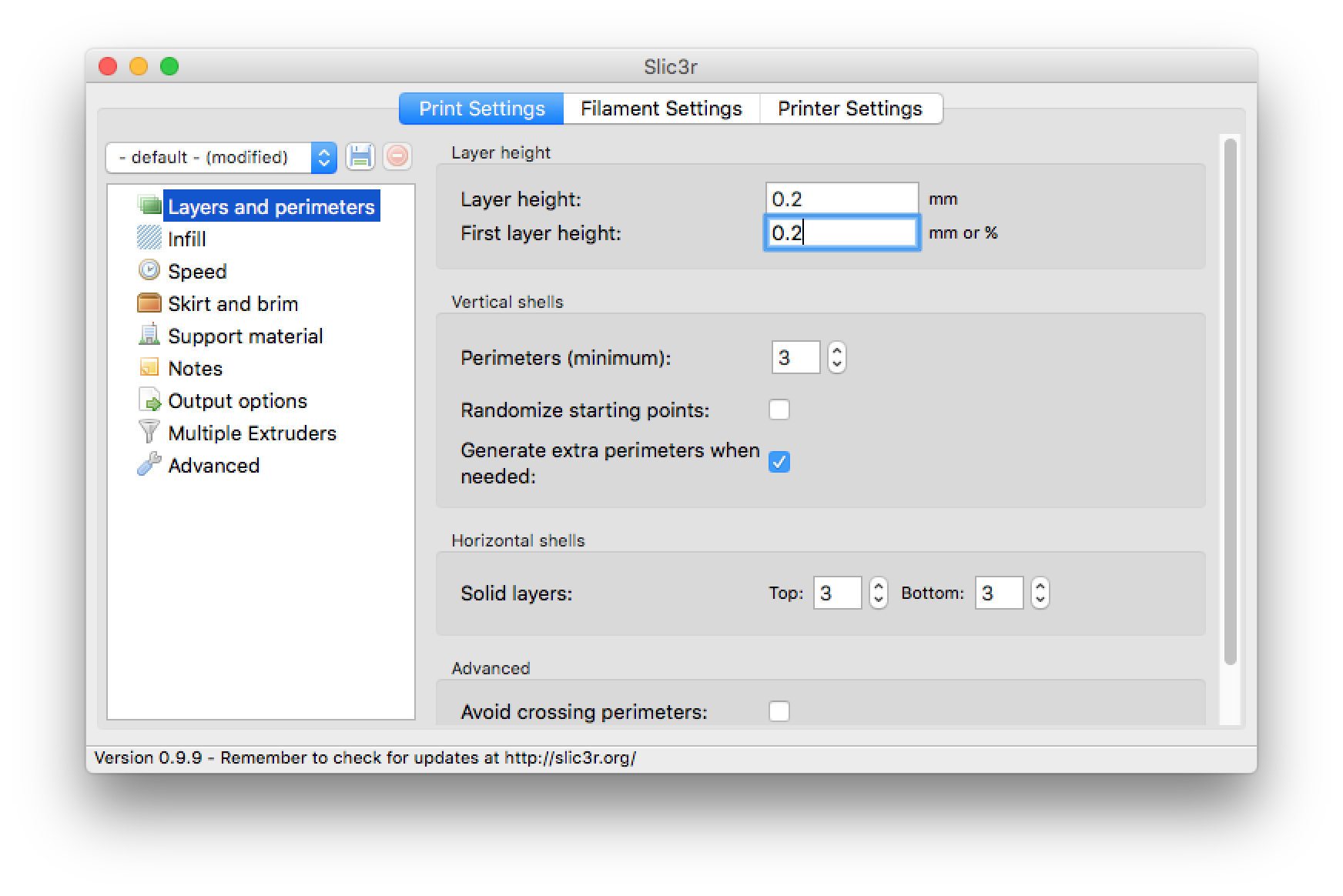Enable Avoid crossing perimeters checkbox

[779, 711]
